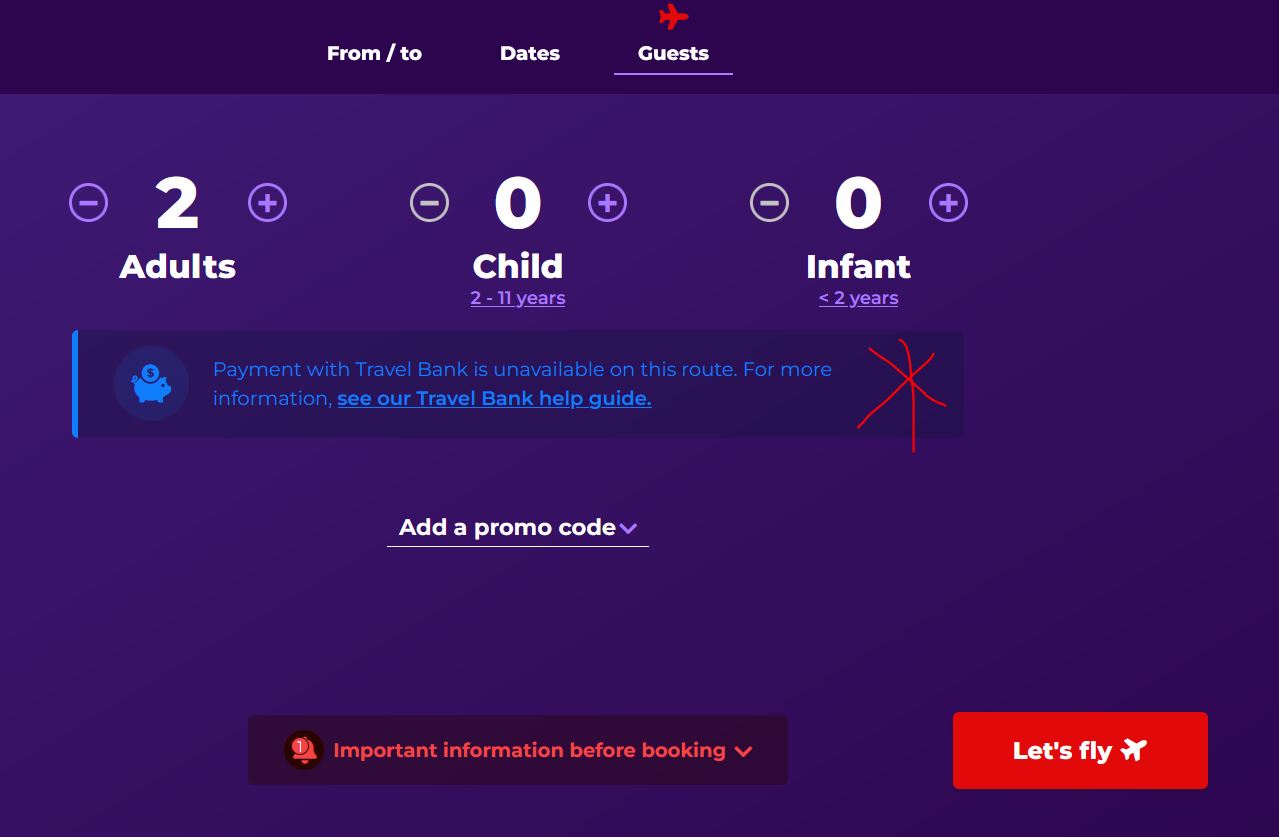Open the 2 - 11 years child info link
Screen dimensions: 1279x837
[x=518, y=298]
